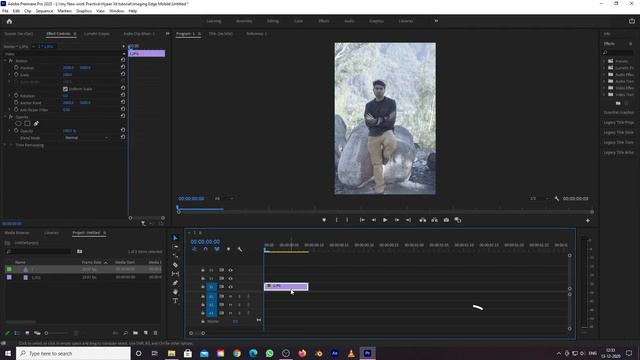Viewport: 640px width, 360px height.
Task: Add a marker in the timeline panel
Action: [228, 249]
